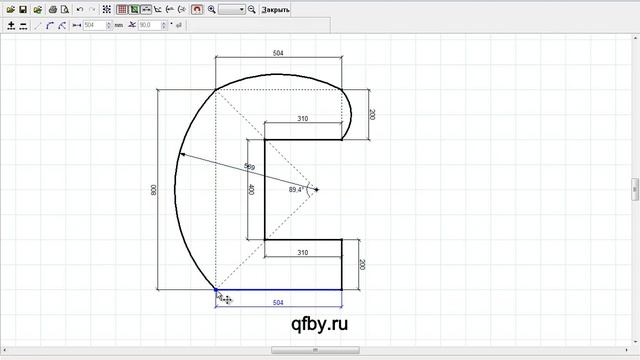The image size is (640, 360).
Task: Click the Закрыть button
Action: pos(276,9)
